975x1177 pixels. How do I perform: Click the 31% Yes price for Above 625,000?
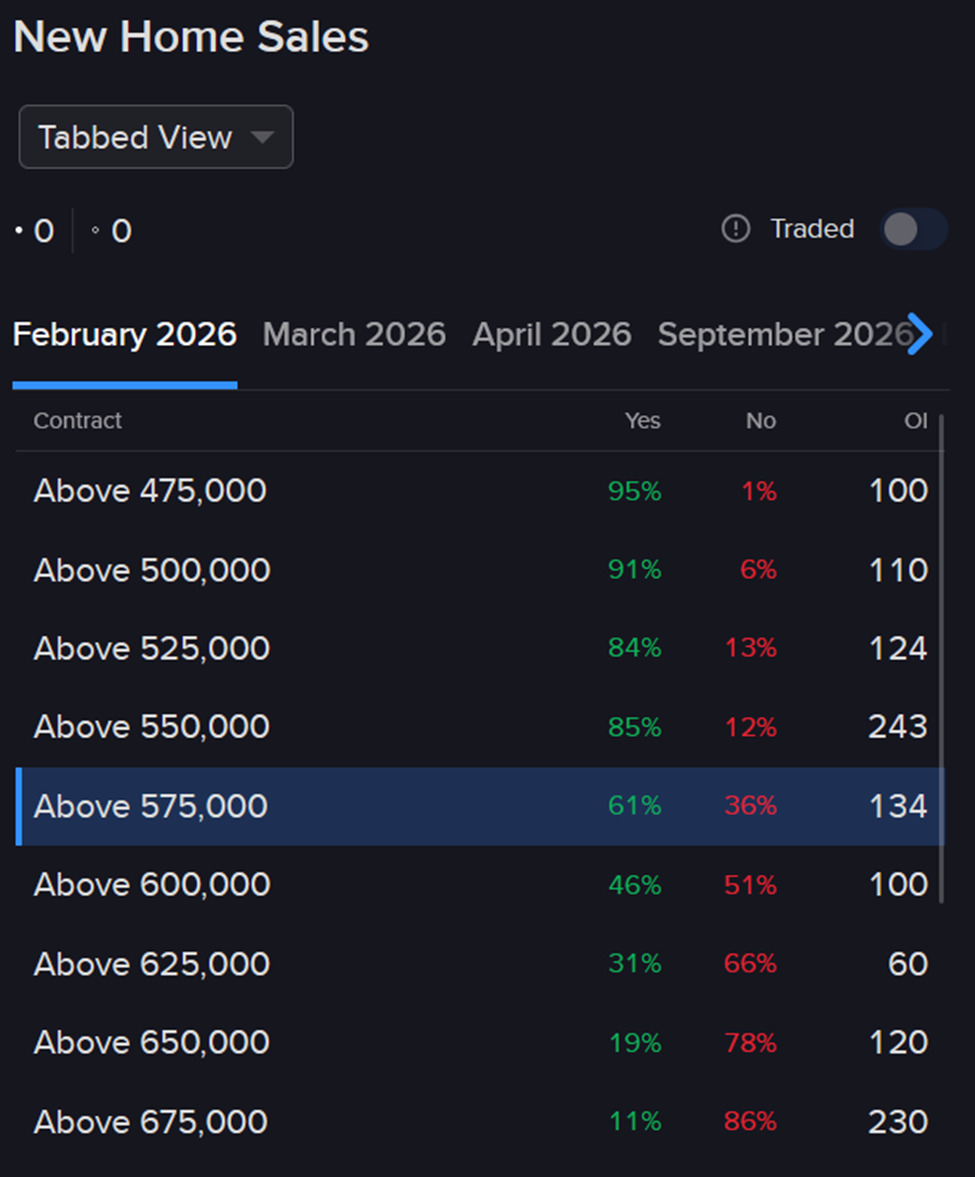[634, 963]
